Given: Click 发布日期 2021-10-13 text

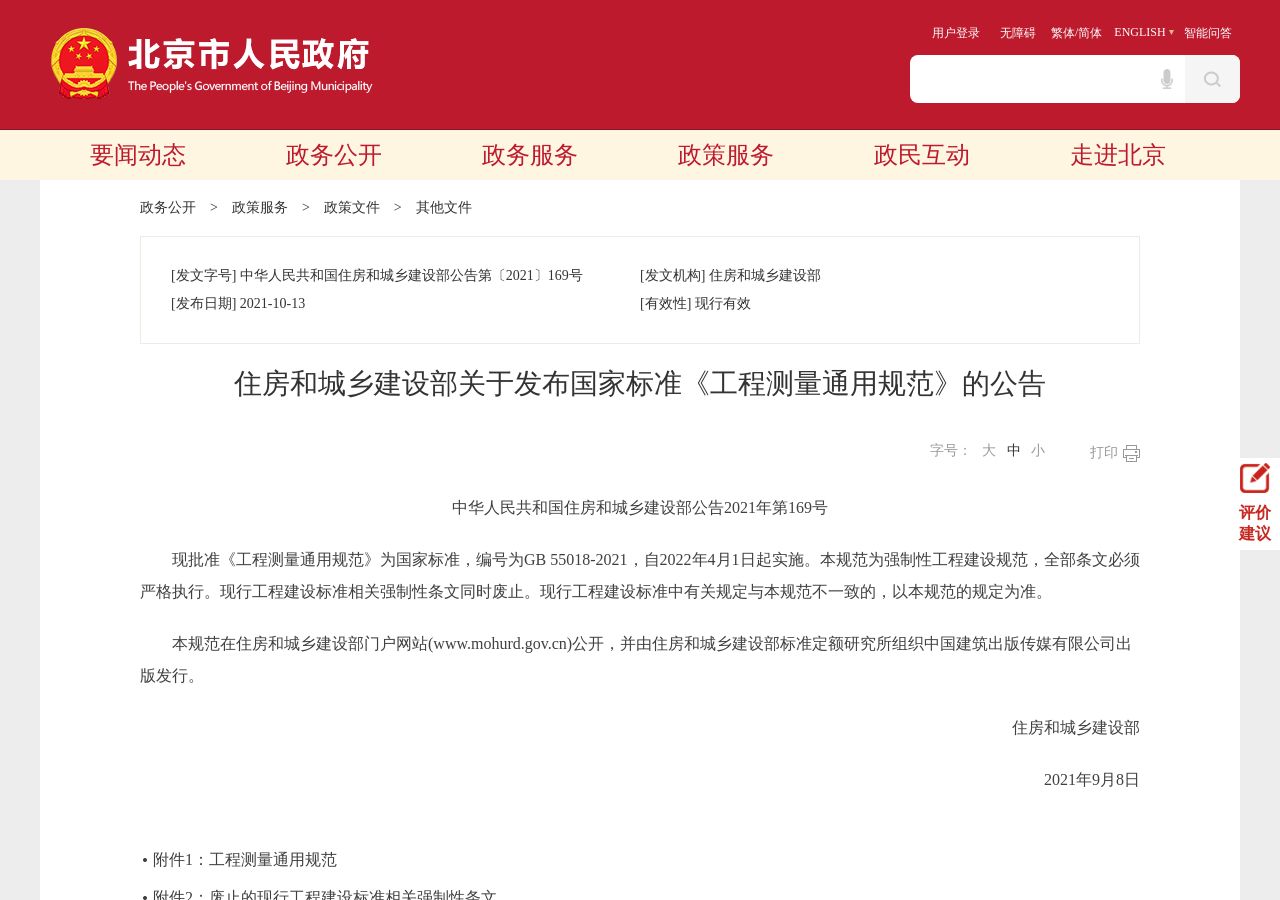Looking at the screenshot, I should 238,304.
